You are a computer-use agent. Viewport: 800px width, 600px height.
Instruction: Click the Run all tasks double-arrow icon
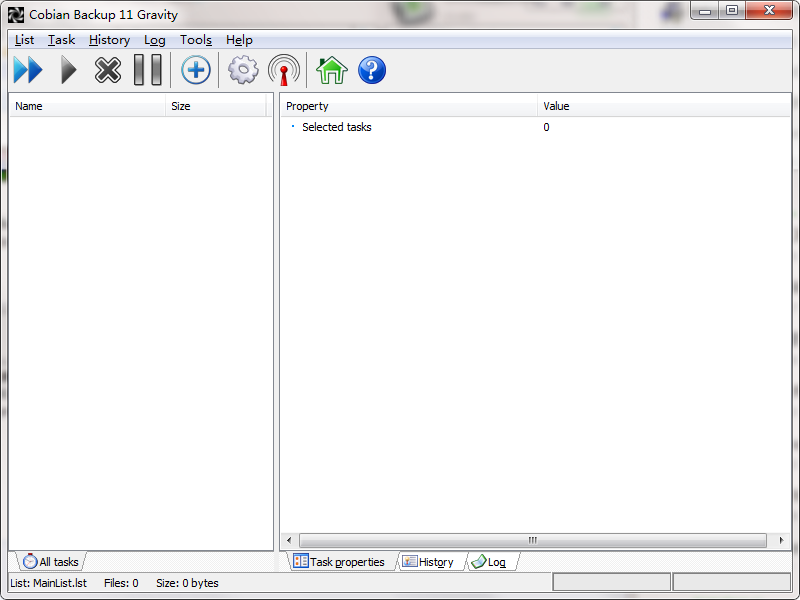pyautogui.click(x=28, y=70)
